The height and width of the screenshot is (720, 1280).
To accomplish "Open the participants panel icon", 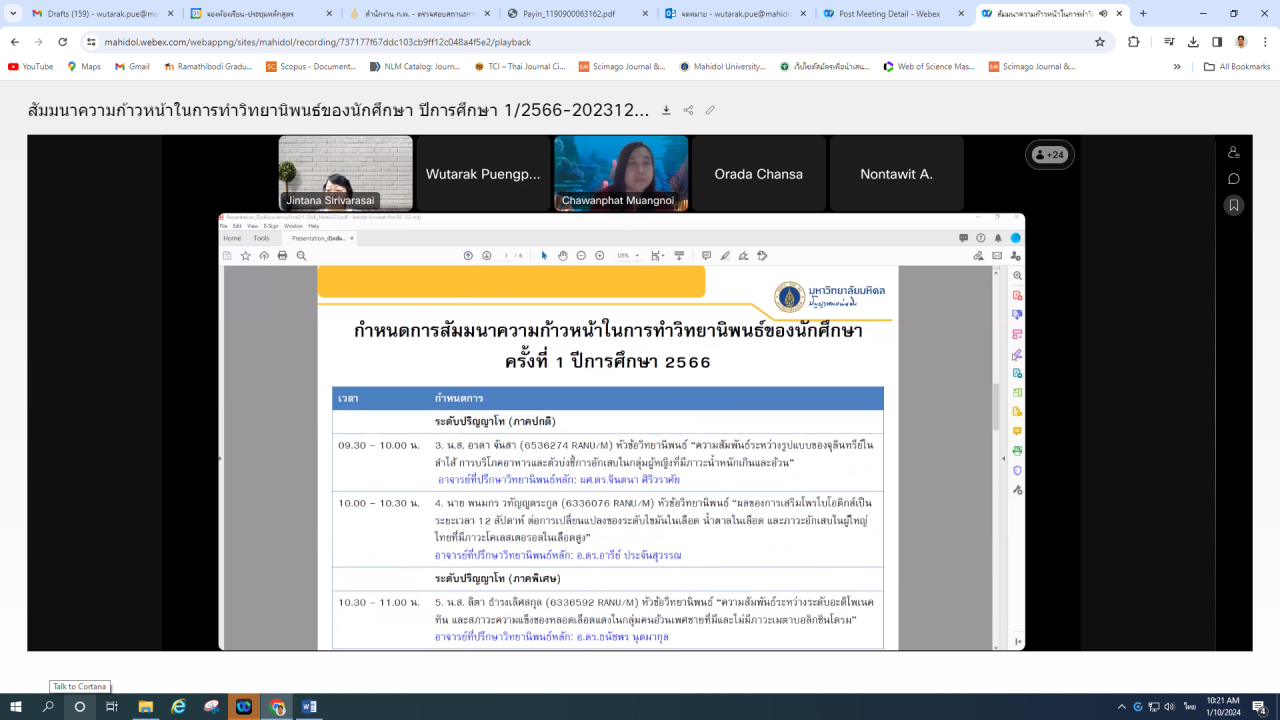I will tap(1234, 152).
